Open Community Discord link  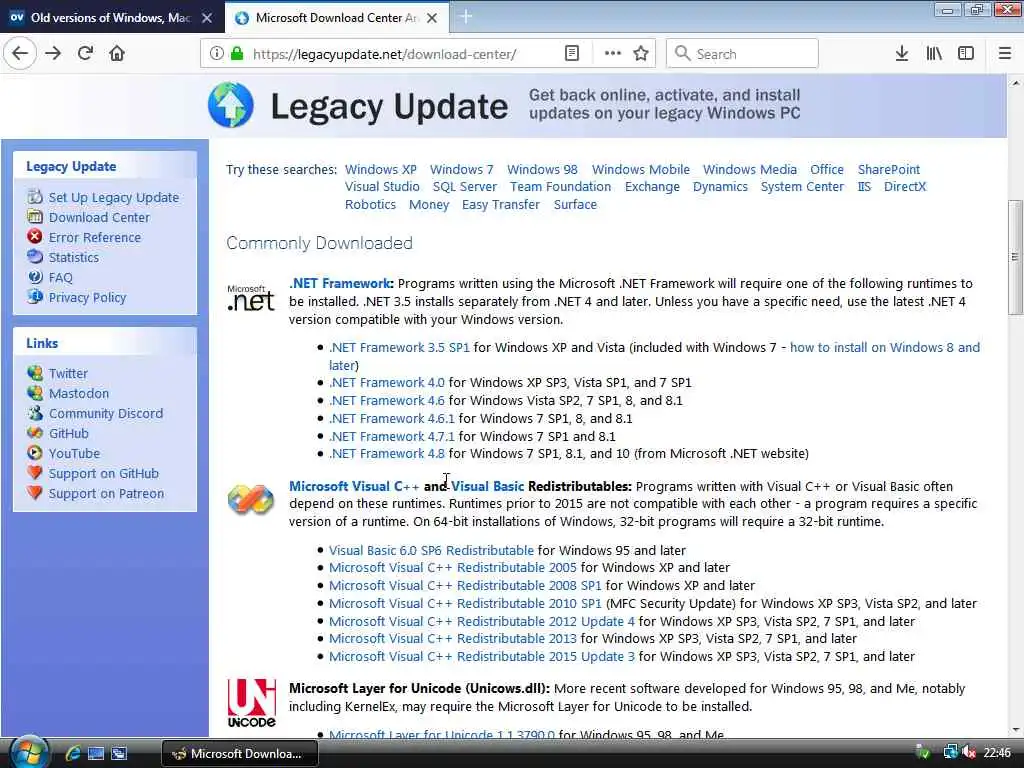[x=106, y=413]
